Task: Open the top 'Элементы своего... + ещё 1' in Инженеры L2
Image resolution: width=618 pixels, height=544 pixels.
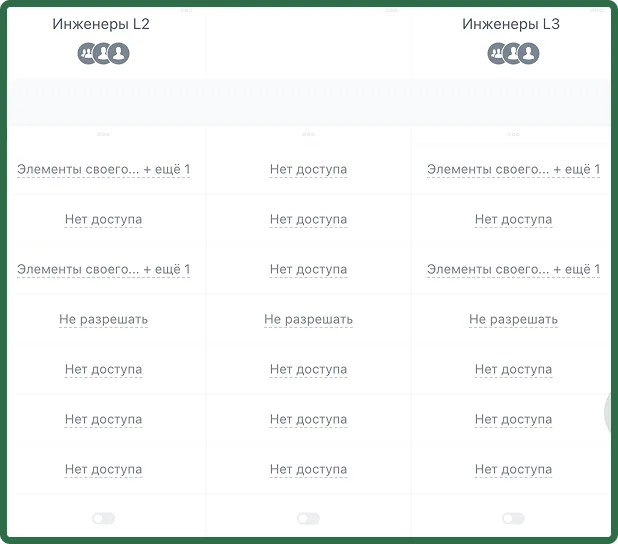Action: click(104, 170)
